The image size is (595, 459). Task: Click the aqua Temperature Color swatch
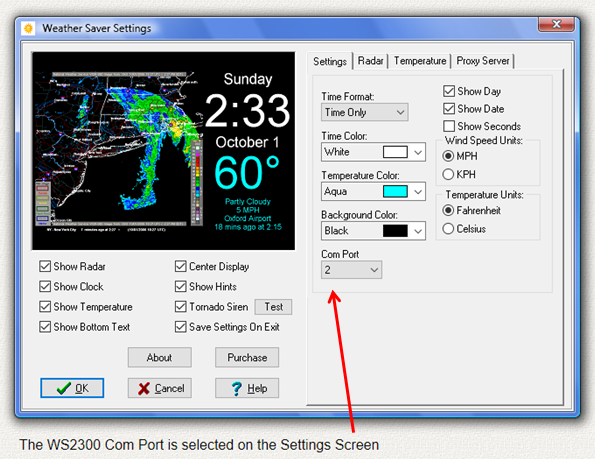(x=395, y=192)
